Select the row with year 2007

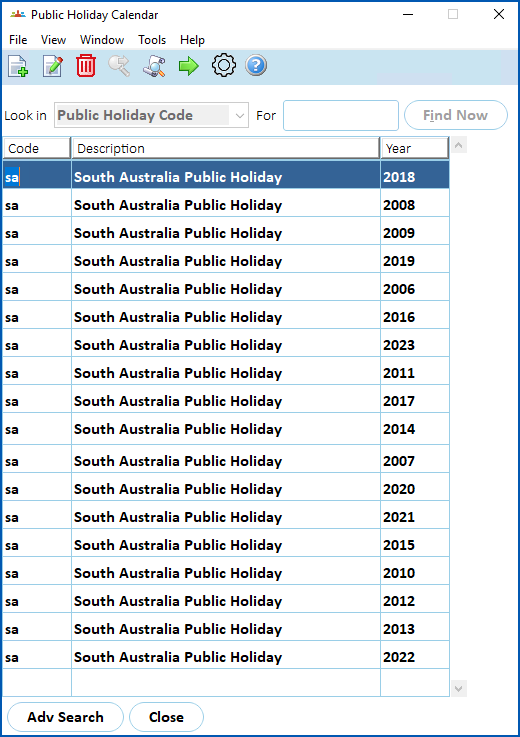click(x=226, y=459)
